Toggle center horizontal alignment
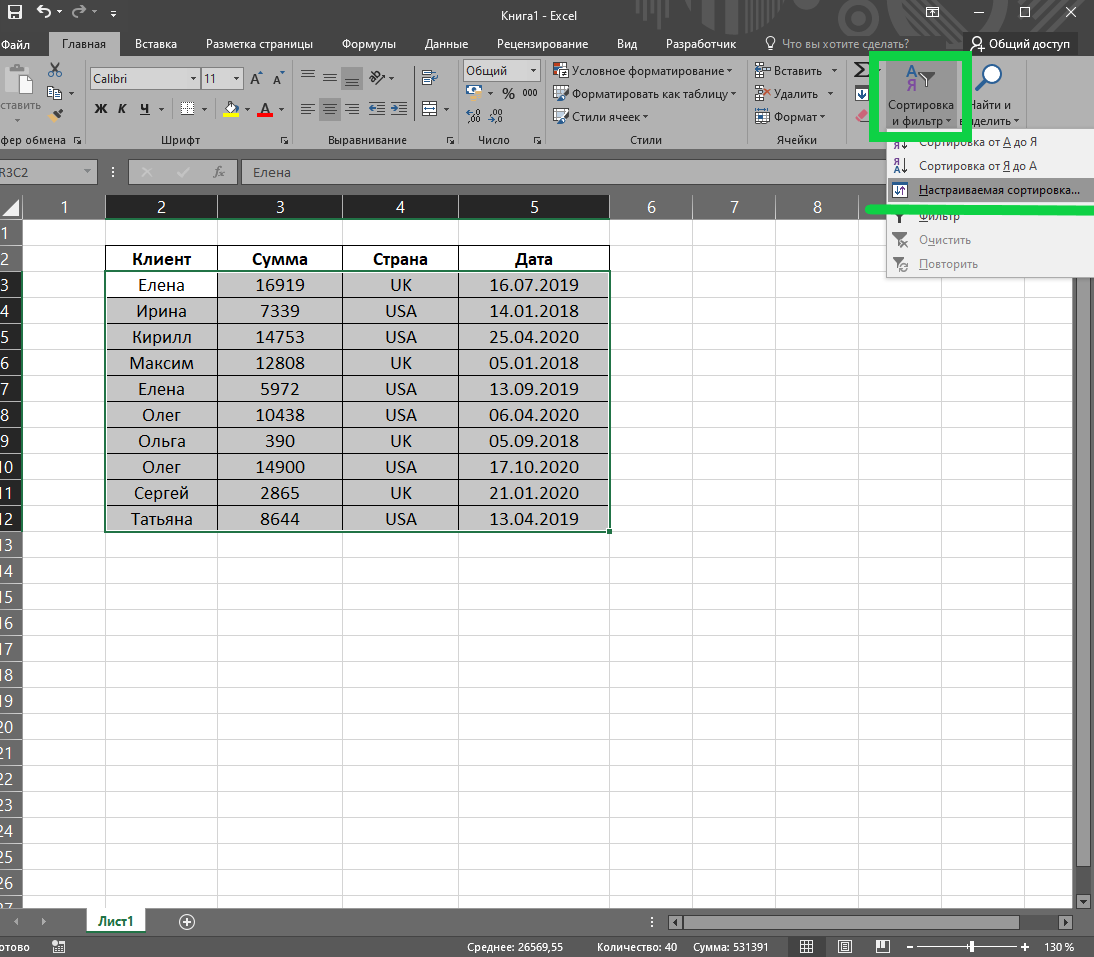This screenshot has width=1094, height=957. [330, 109]
